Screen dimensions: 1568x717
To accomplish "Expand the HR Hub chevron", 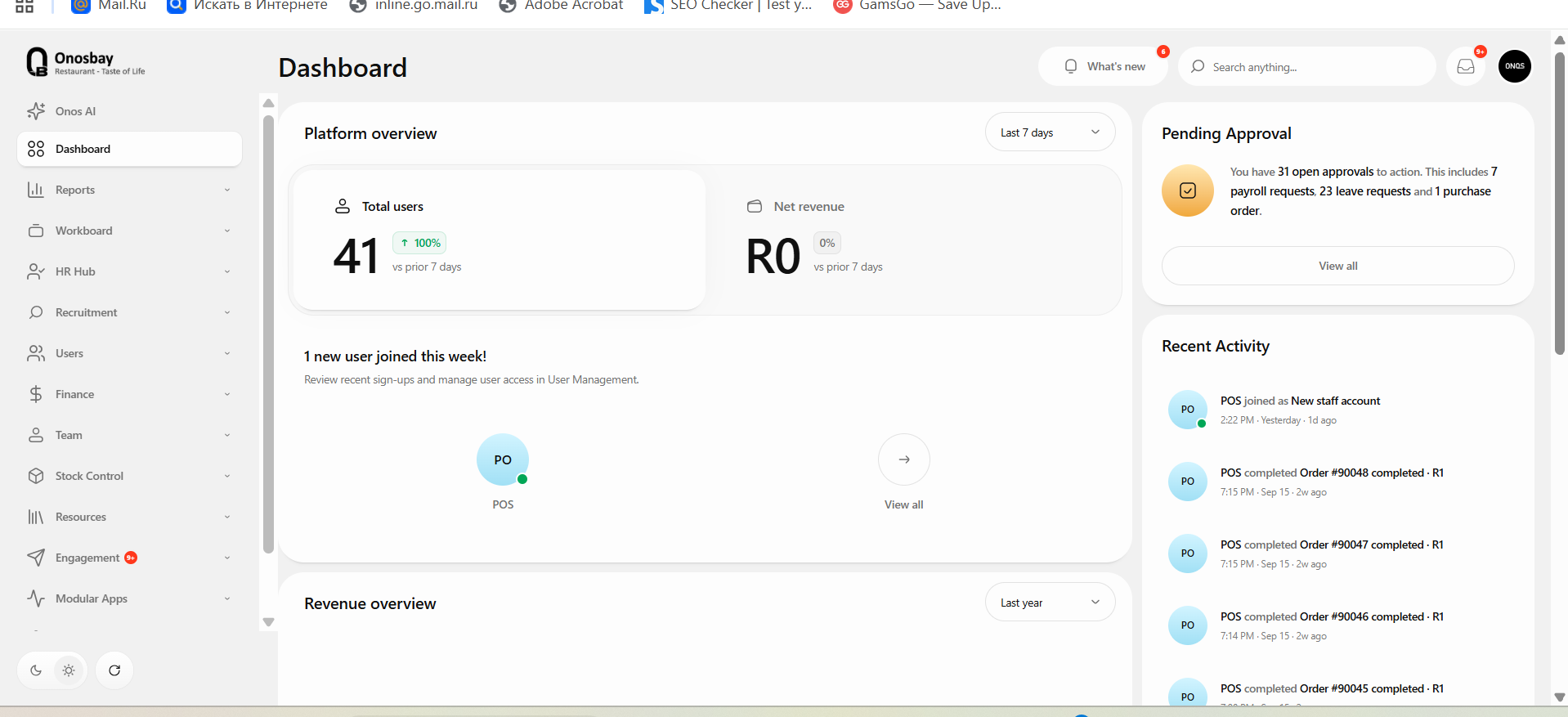I will [227, 271].
